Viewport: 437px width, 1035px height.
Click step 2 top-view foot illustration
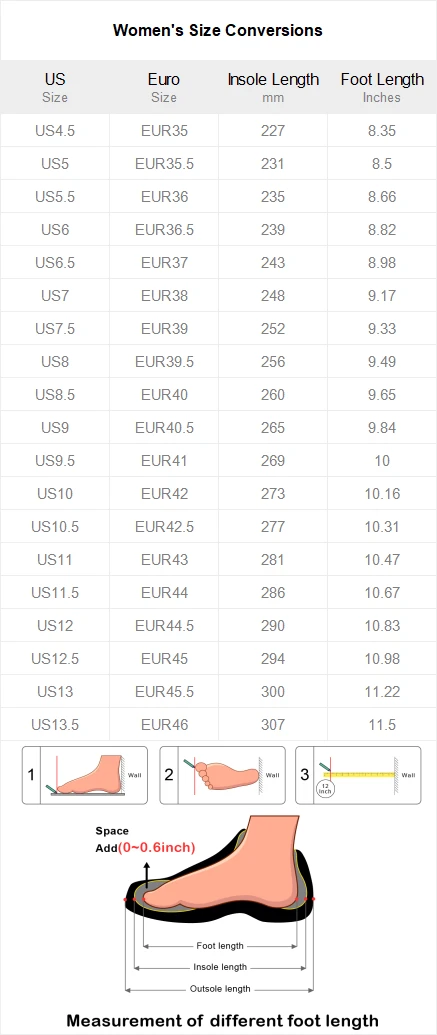pyautogui.click(x=222, y=775)
